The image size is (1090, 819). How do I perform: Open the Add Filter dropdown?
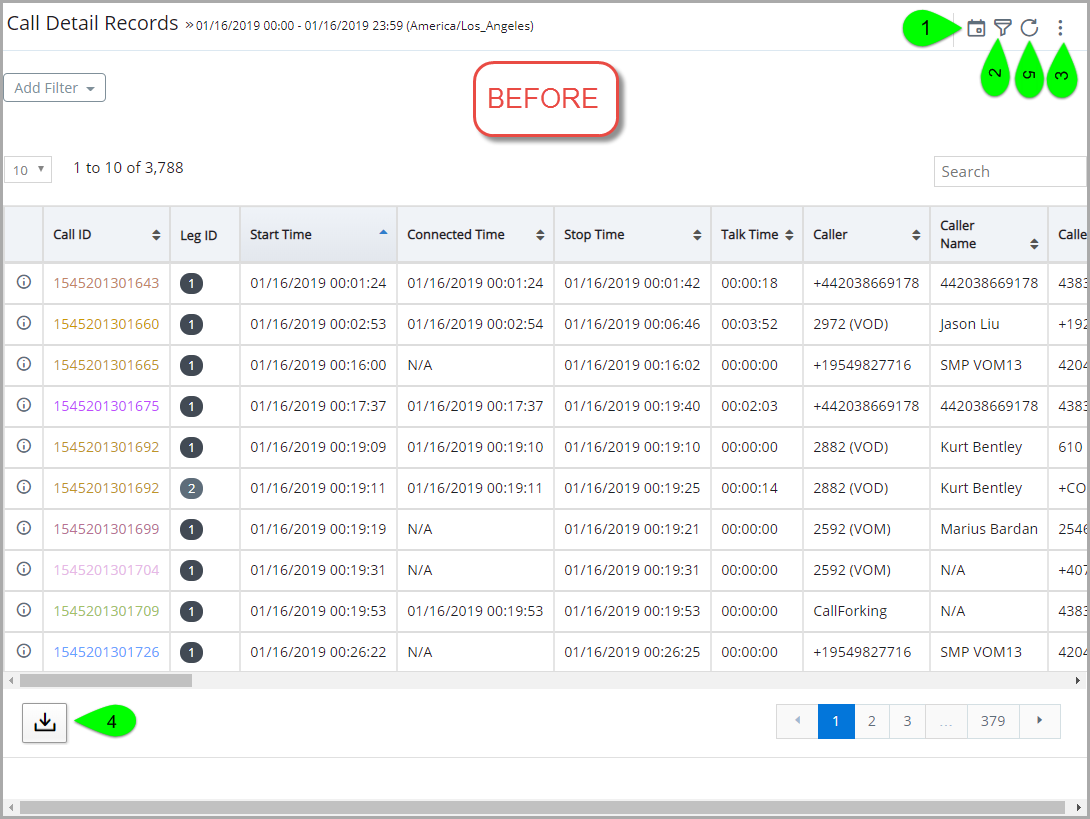54,87
